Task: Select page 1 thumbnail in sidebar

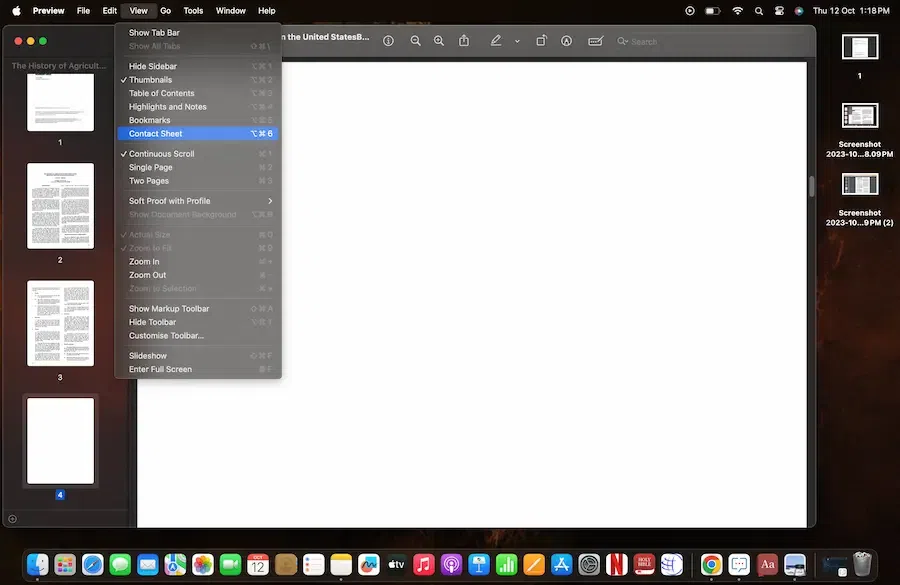Action: point(60,102)
